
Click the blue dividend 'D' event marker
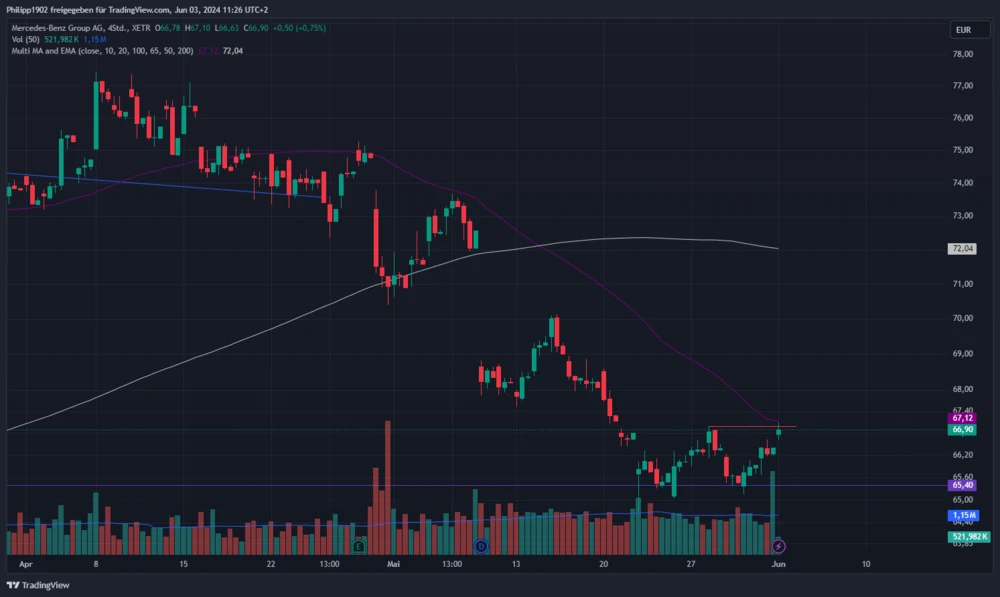click(481, 546)
